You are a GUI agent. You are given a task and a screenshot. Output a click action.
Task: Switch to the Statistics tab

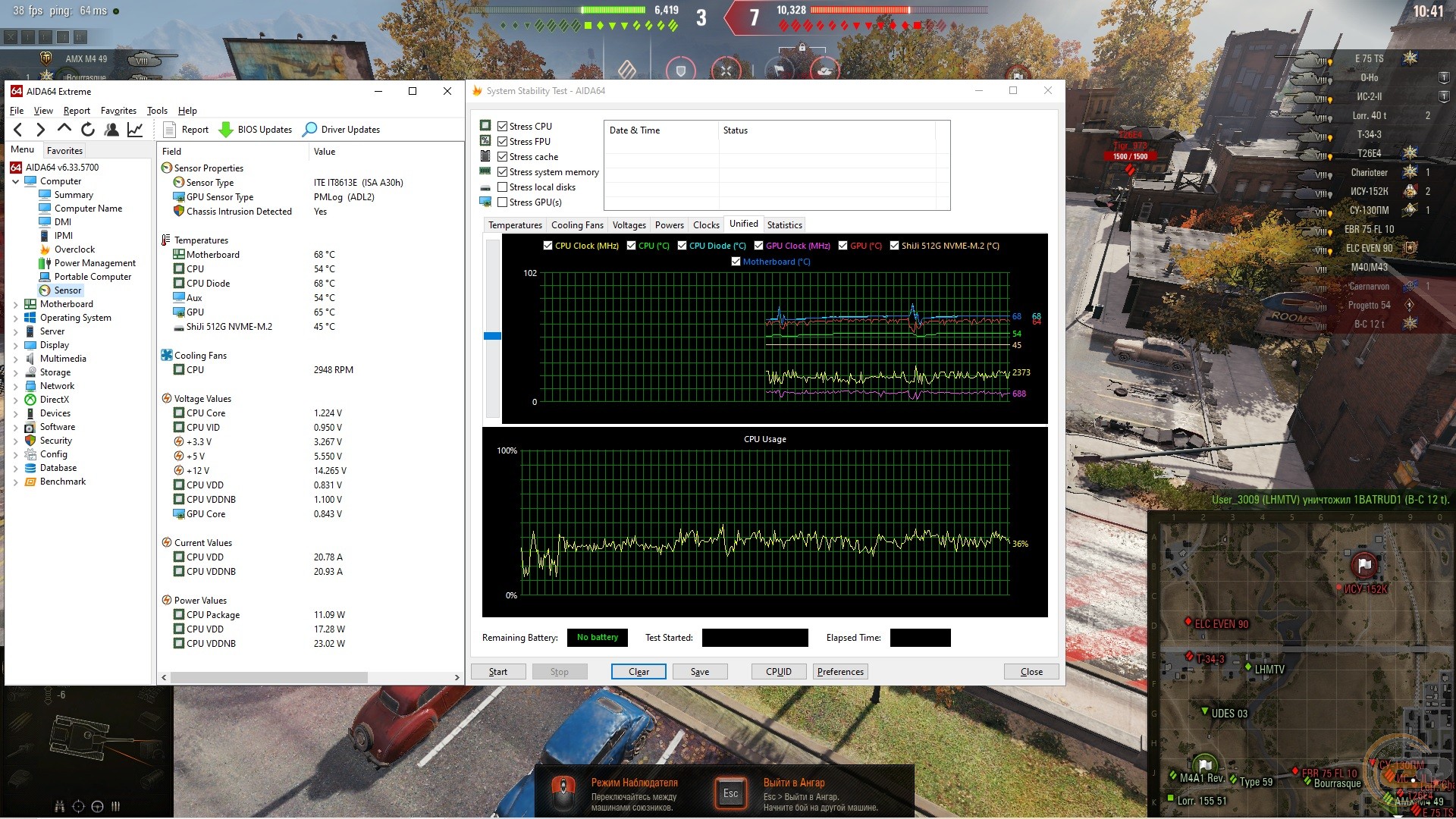[784, 225]
